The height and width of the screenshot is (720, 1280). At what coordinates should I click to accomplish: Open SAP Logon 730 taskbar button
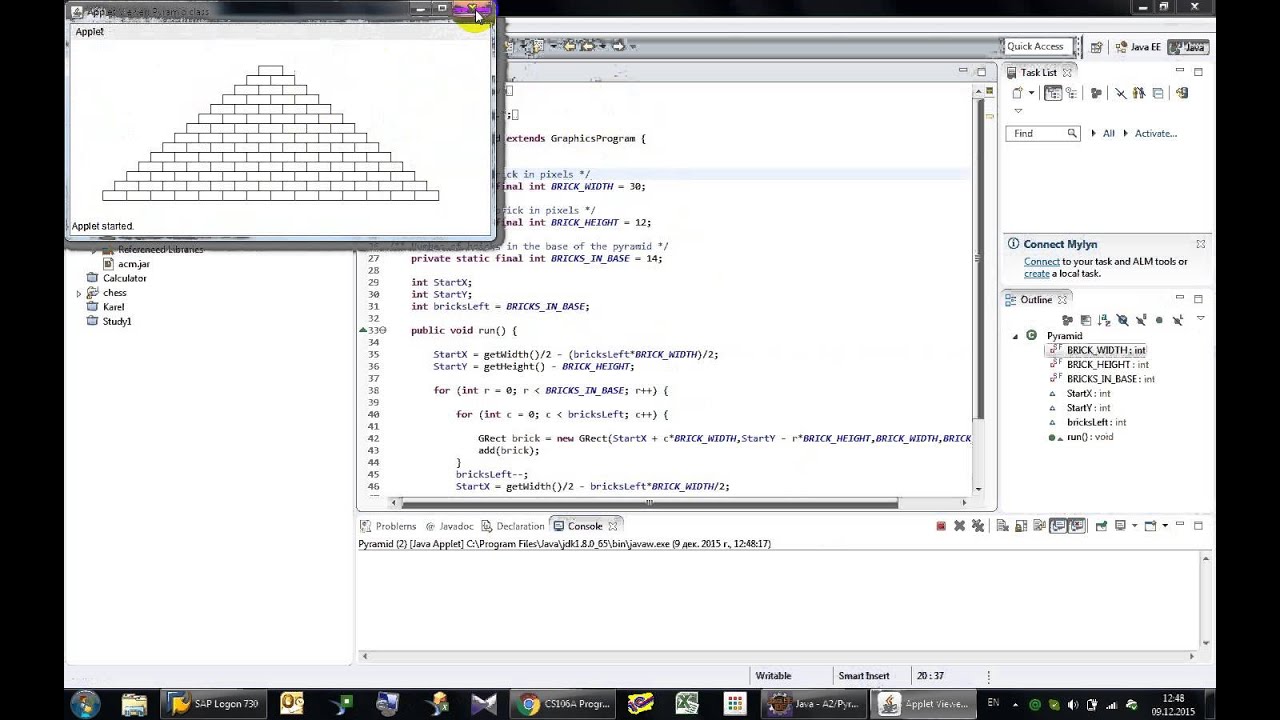tap(215, 704)
